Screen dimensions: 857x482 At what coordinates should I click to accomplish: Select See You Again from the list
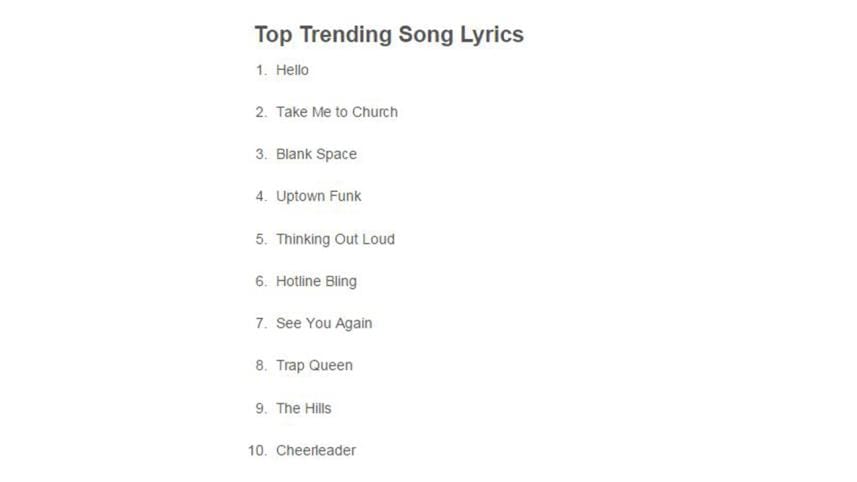point(324,323)
